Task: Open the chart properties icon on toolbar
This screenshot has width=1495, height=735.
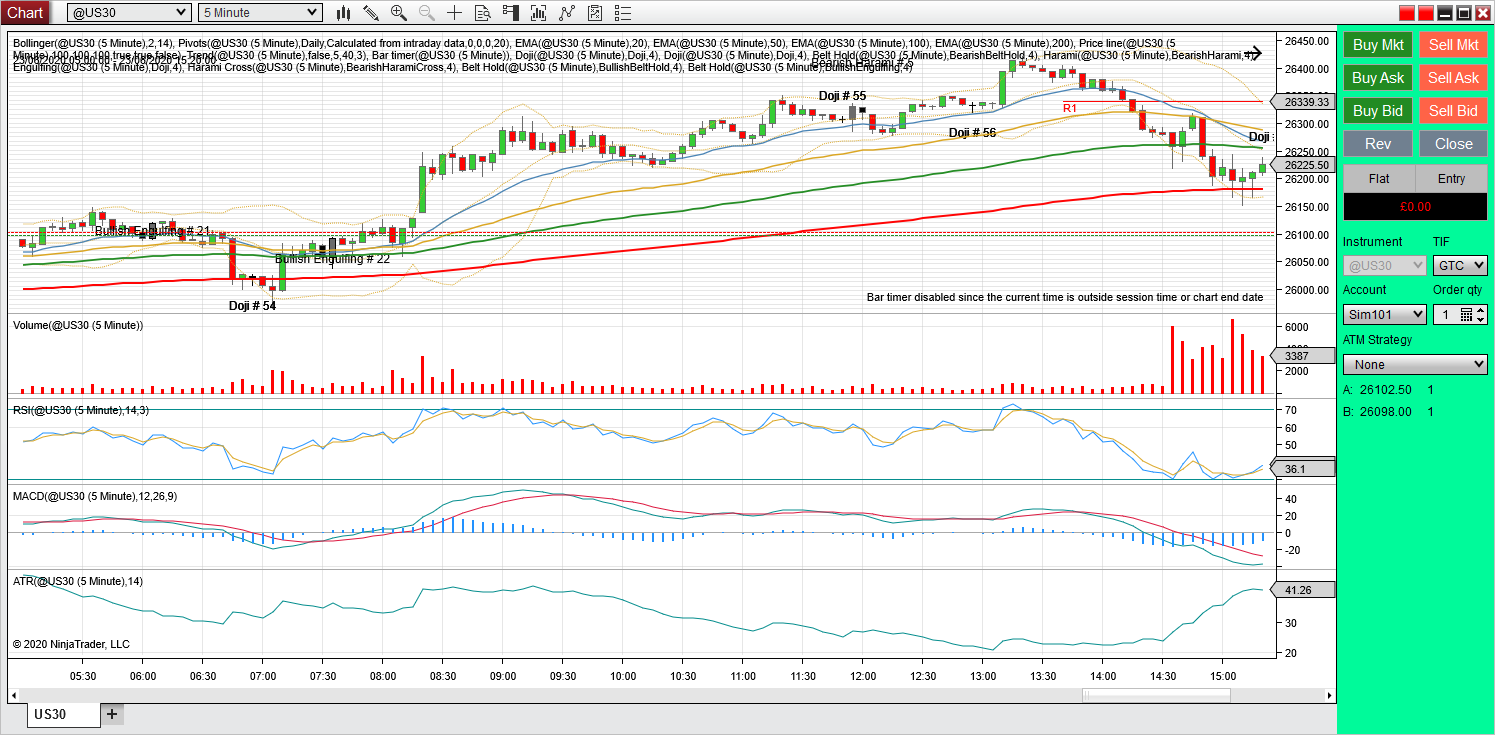Action: coord(594,12)
